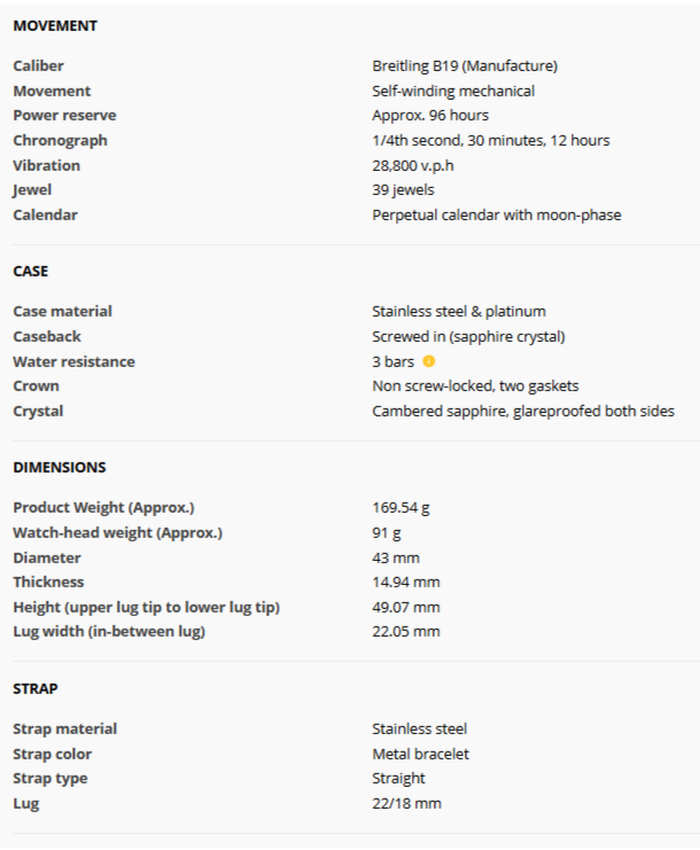
Task: Click the Power reserve label
Action: [x=64, y=115]
